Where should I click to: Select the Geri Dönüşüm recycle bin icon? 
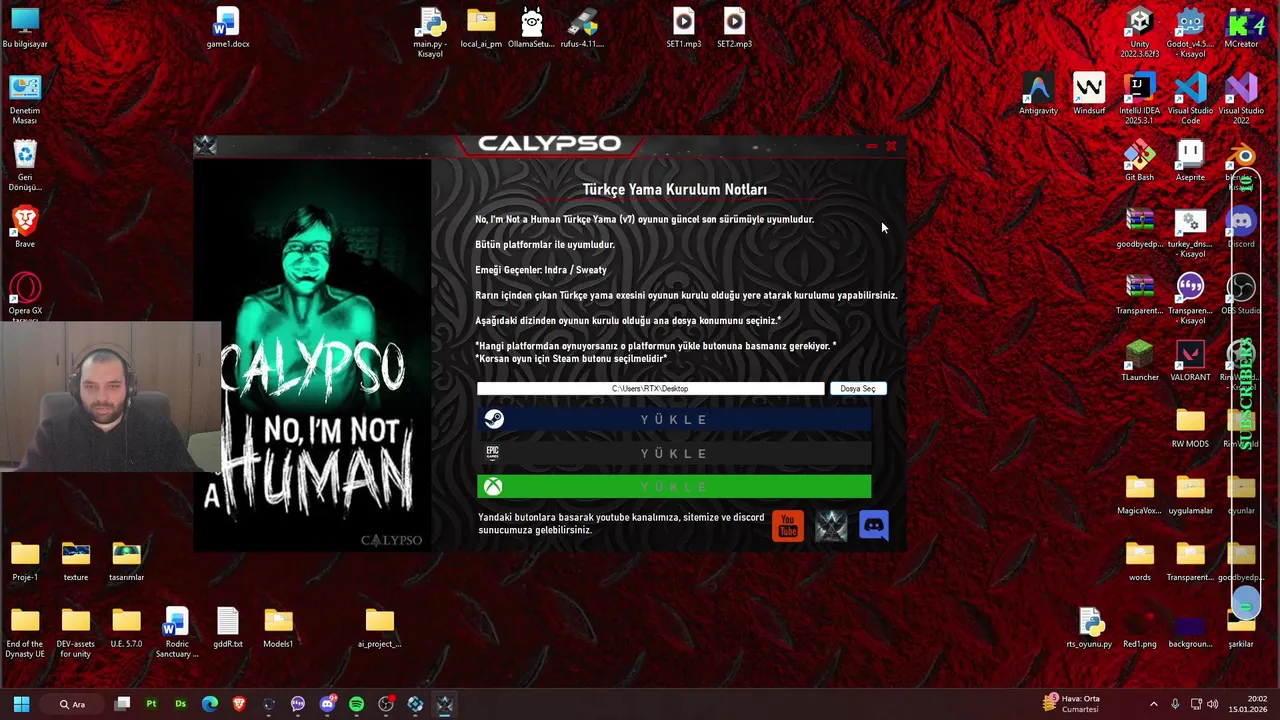tap(25, 166)
